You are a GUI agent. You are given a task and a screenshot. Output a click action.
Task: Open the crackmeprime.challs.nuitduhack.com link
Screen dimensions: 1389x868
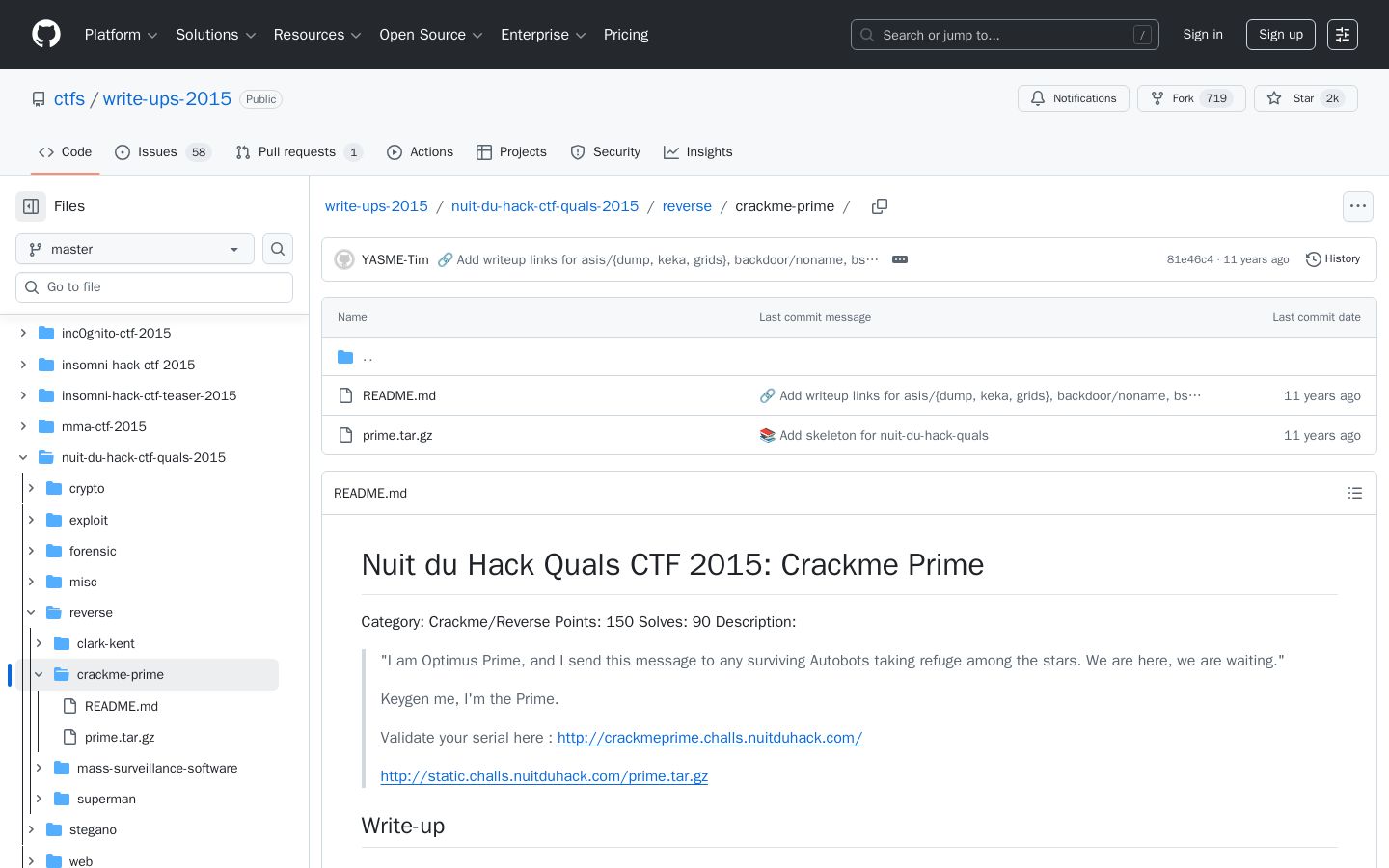coord(710,738)
